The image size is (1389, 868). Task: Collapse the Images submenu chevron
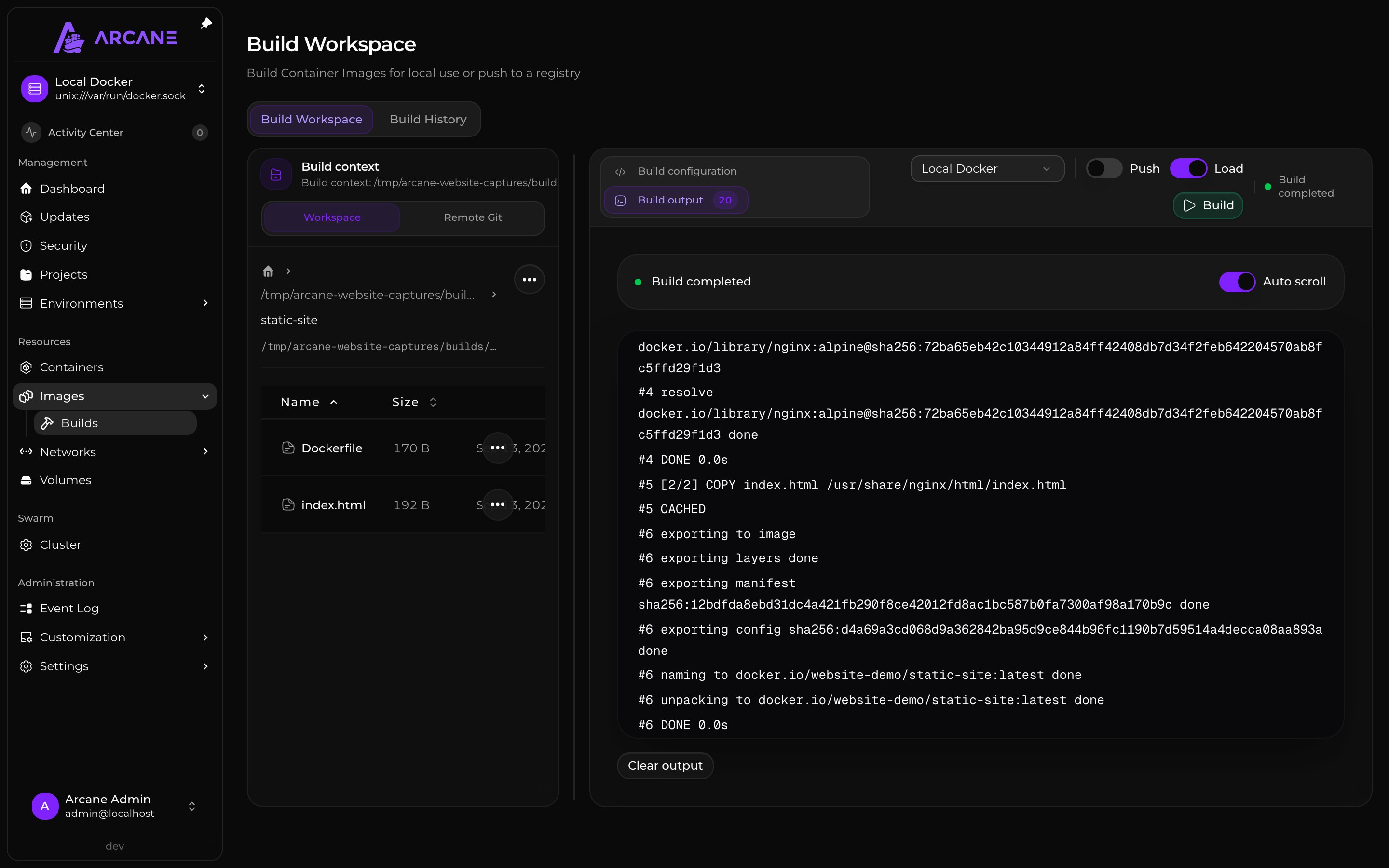click(205, 396)
